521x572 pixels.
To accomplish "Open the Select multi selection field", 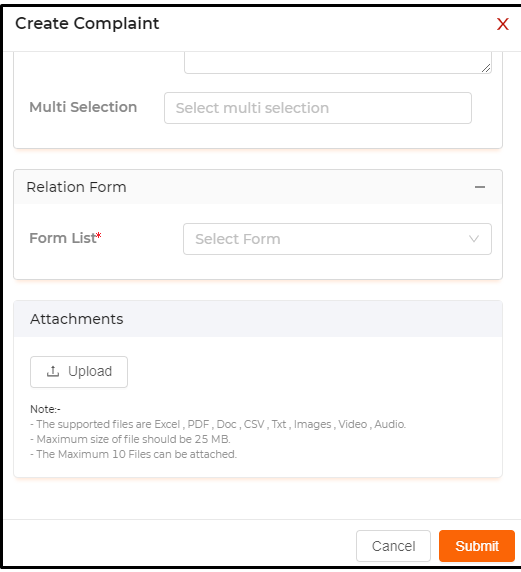I will pos(318,108).
